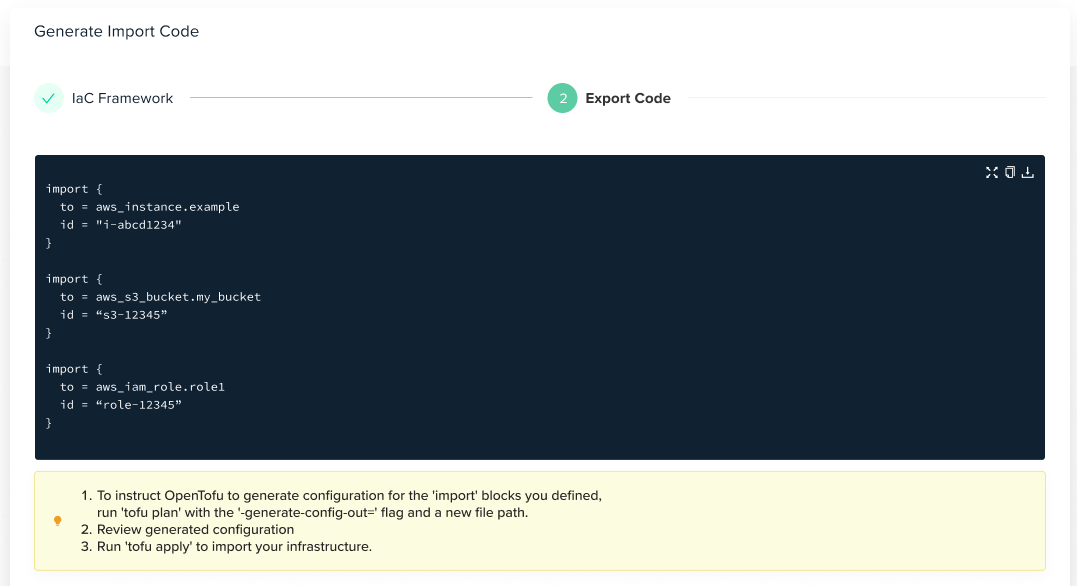Copy the import code to clipboard

pos(1010,172)
